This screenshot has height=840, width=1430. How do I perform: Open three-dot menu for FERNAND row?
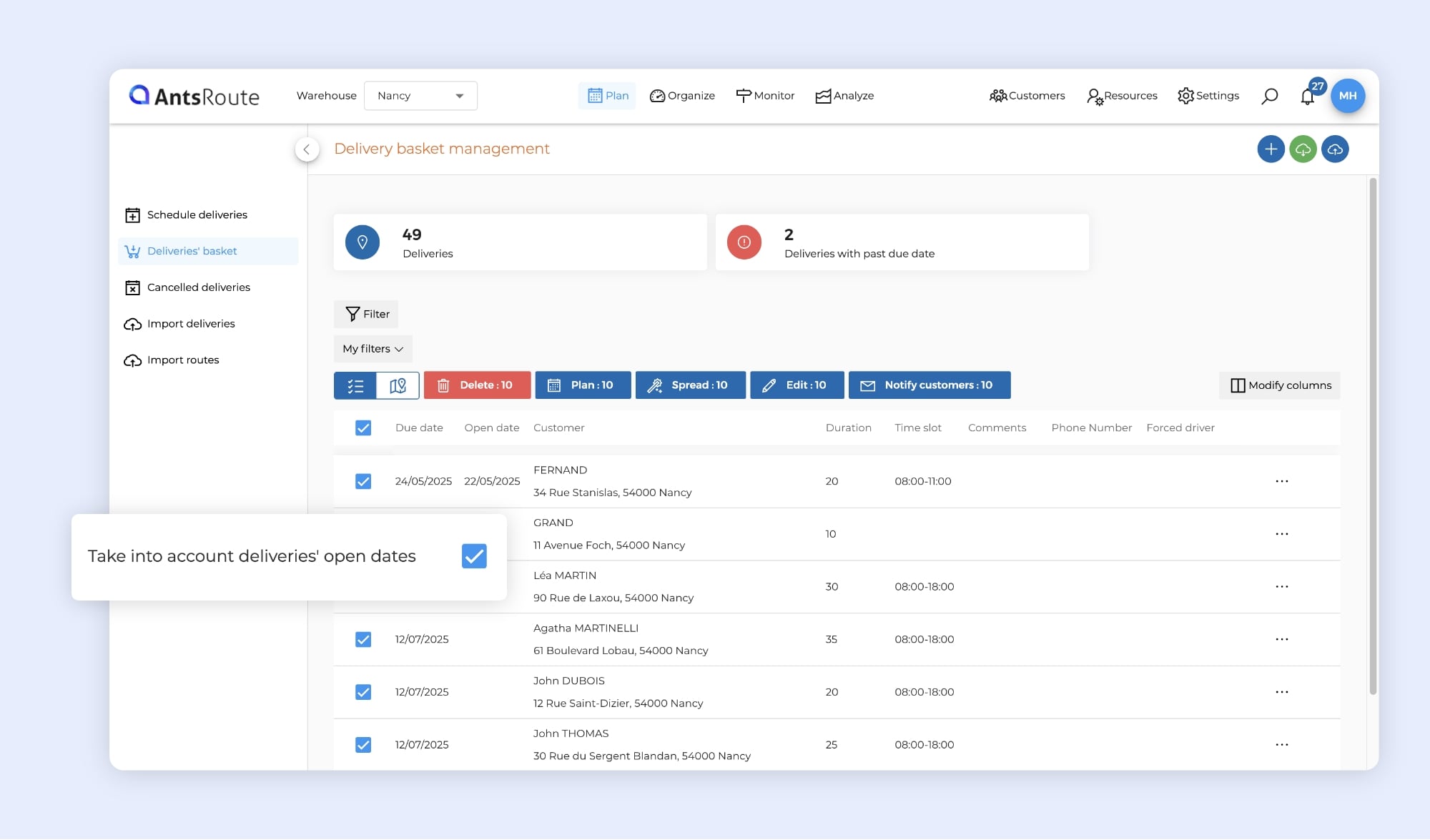[x=1281, y=481]
